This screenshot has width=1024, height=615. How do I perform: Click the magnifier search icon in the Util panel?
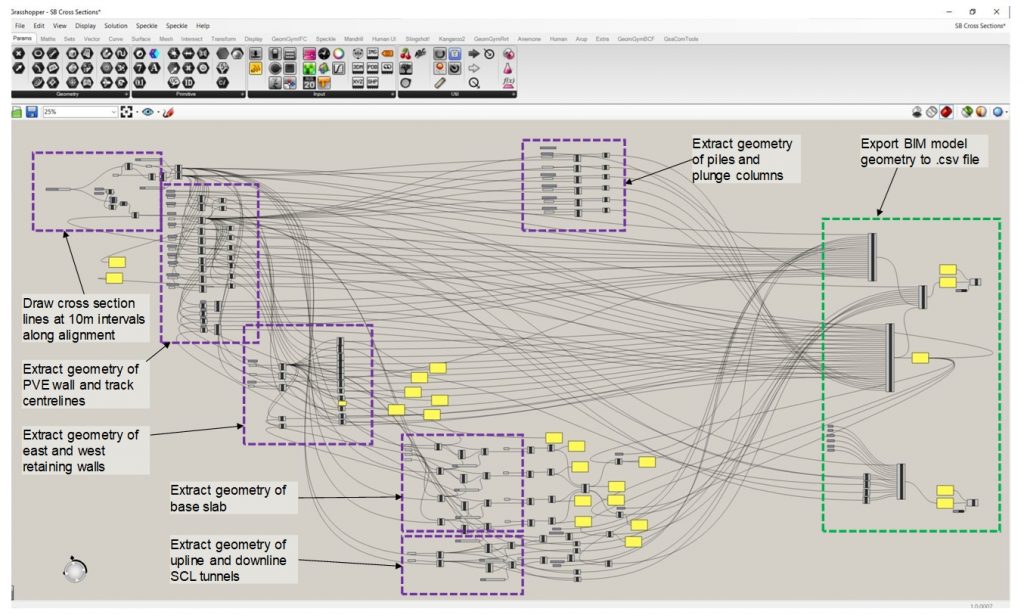pyautogui.click(x=475, y=82)
